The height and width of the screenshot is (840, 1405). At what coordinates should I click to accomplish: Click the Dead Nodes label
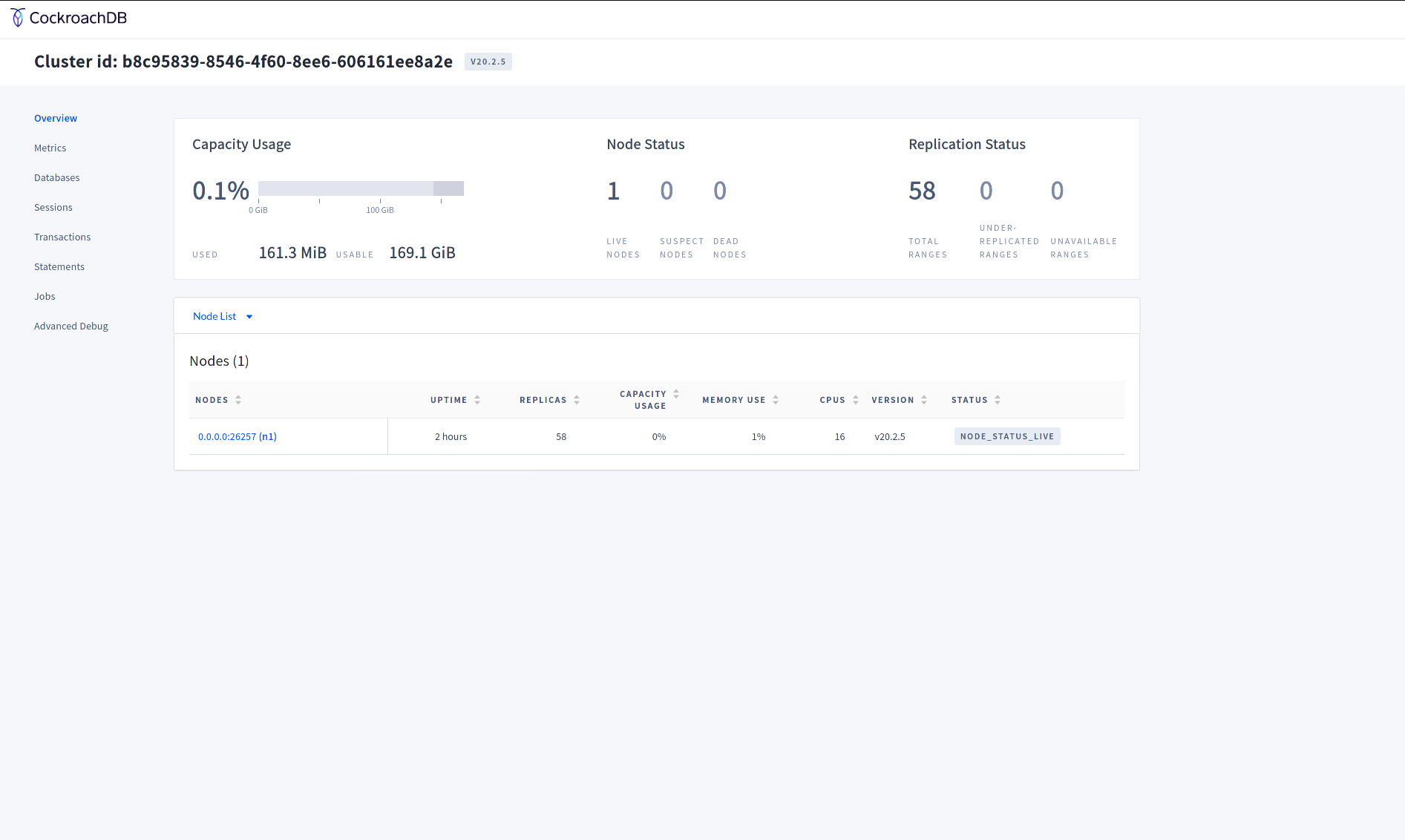click(730, 248)
